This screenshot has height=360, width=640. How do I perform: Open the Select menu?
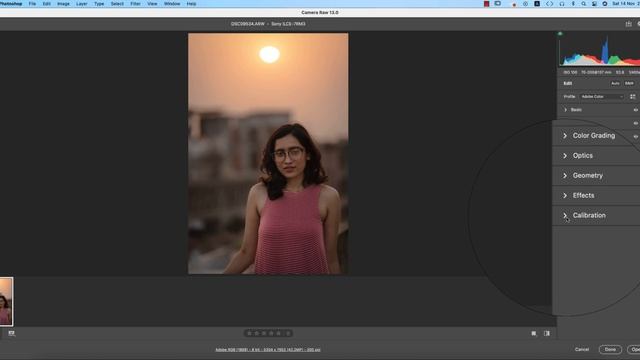117,4
